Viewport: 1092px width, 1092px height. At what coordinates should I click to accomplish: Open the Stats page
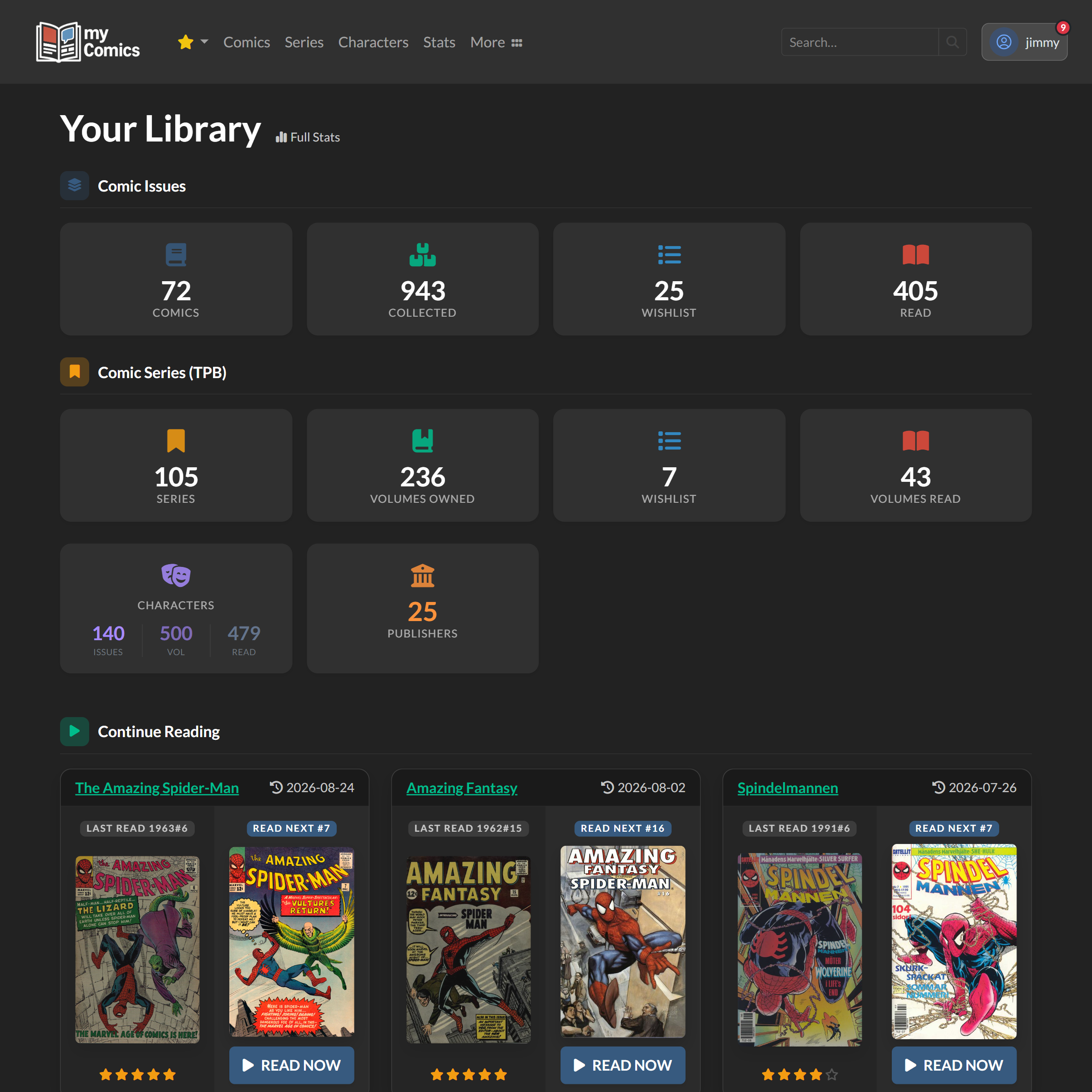click(439, 42)
